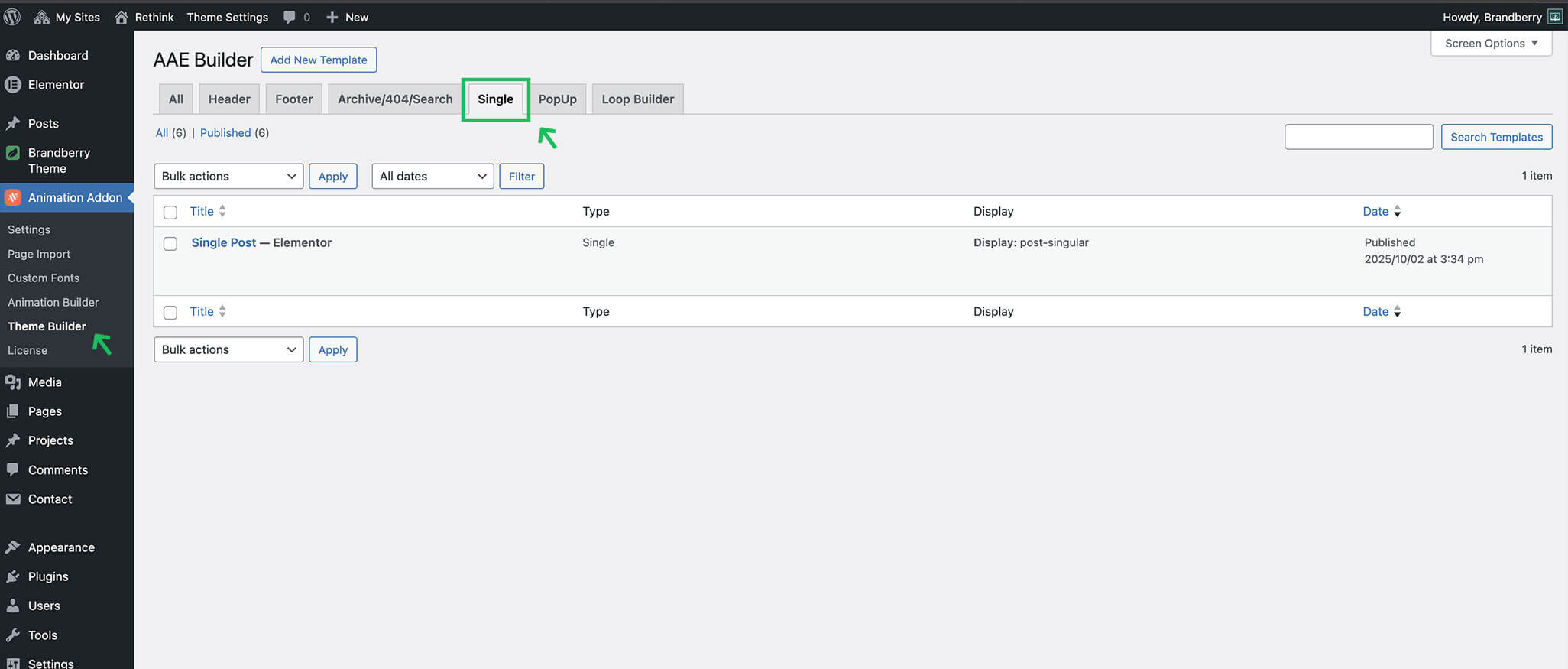This screenshot has width=1568, height=669.
Task: Open the comments bubble in admin bar
Action: [x=290, y=17]
